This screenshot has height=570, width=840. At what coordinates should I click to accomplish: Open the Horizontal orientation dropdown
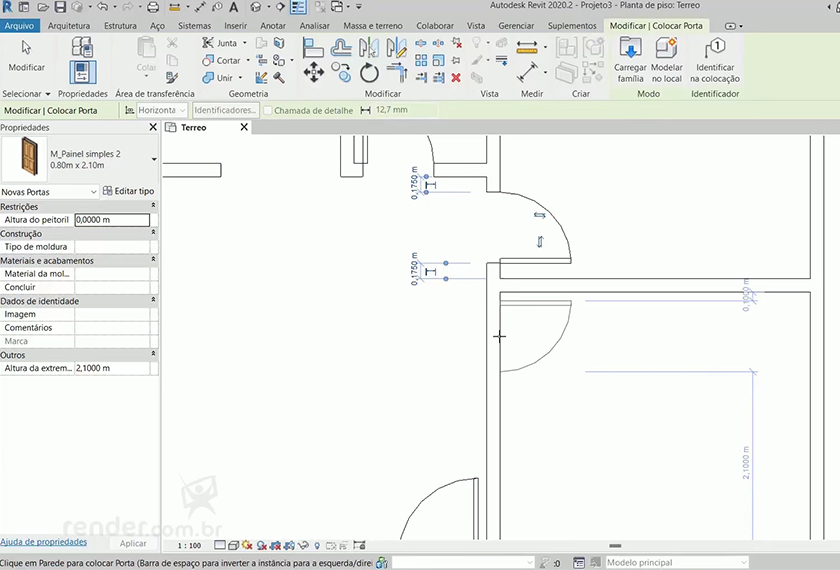(x=182, y=110)
